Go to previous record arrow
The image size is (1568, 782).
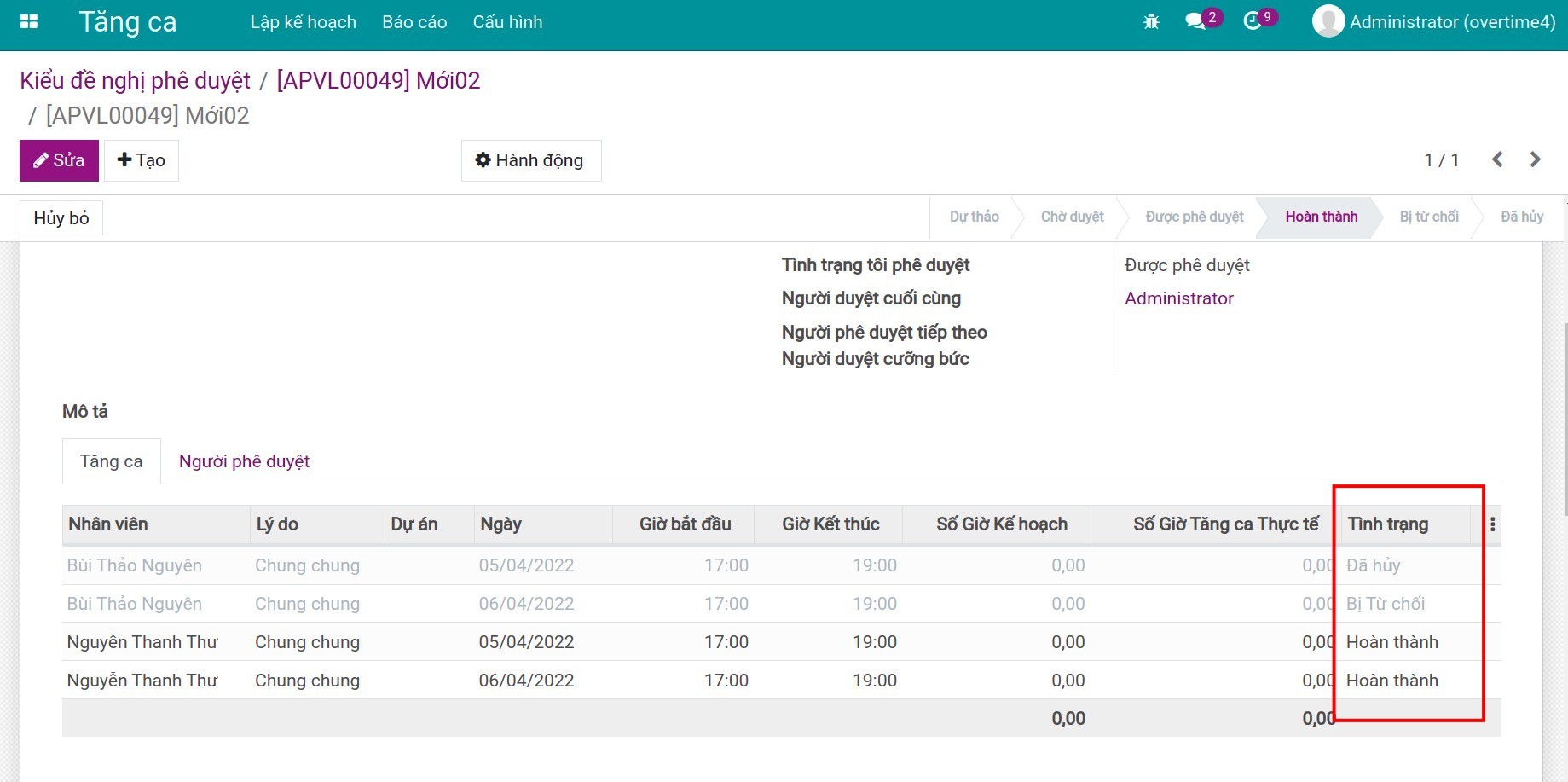click(1497, 159)
